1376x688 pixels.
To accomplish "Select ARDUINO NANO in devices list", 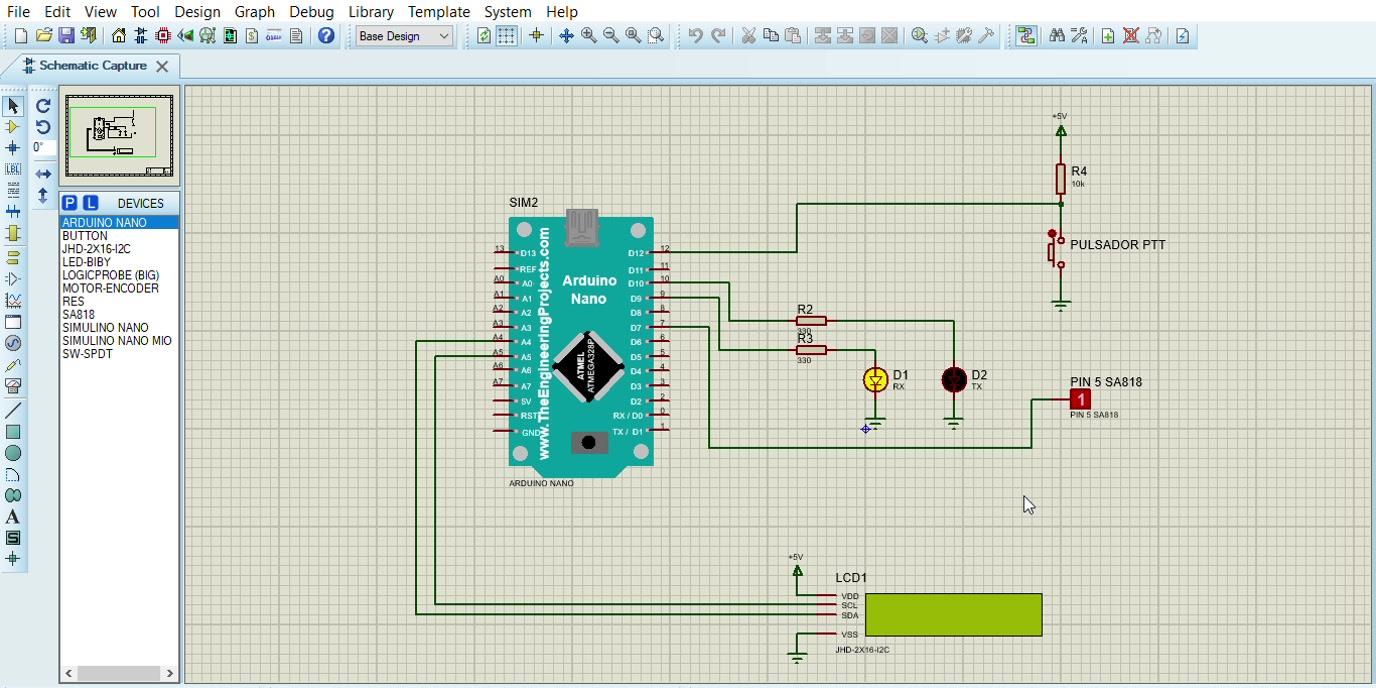I will click(119, 223).
